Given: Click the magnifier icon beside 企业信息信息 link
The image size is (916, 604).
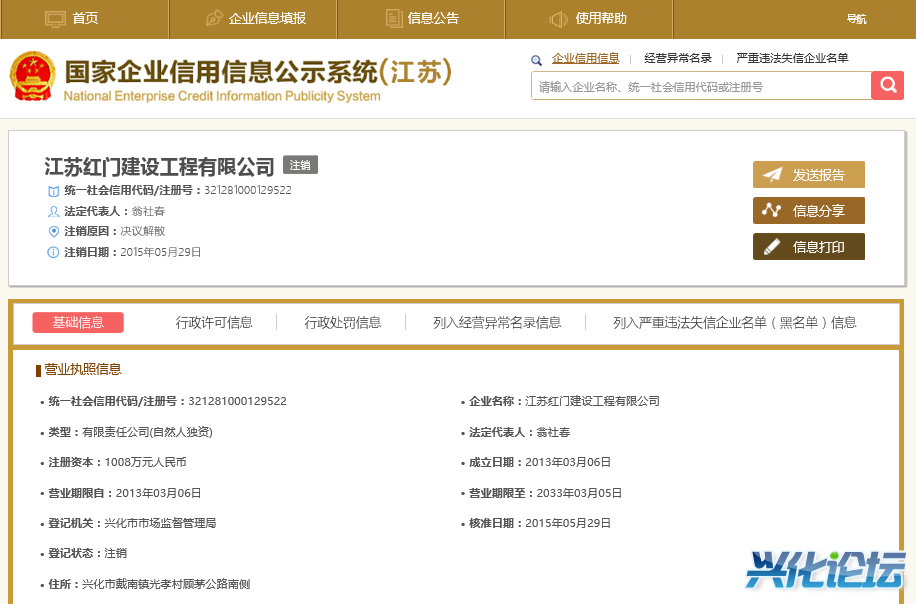Looking at the screenshot, I should 536,60.
